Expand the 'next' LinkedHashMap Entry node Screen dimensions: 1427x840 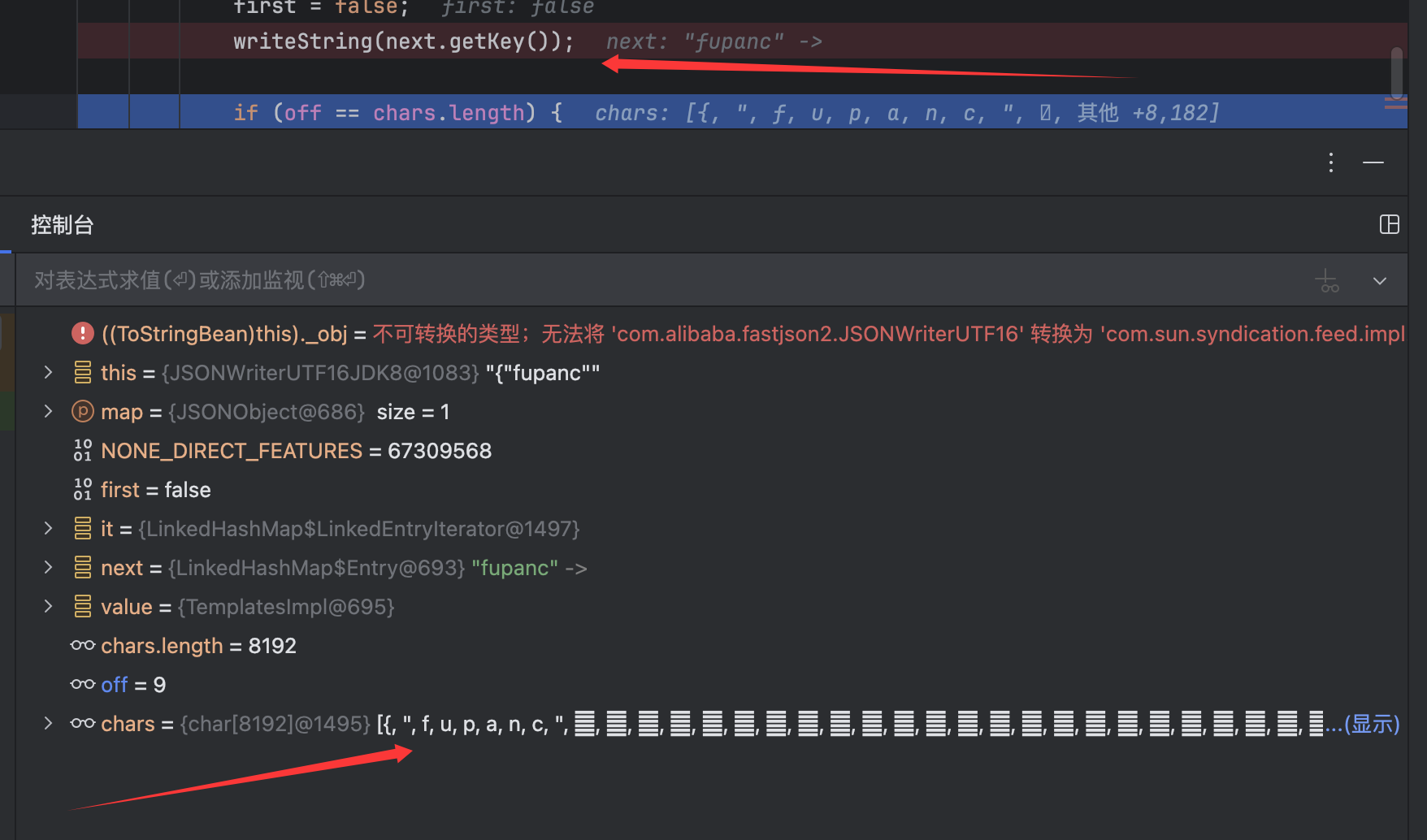click(x=48, y=568)
